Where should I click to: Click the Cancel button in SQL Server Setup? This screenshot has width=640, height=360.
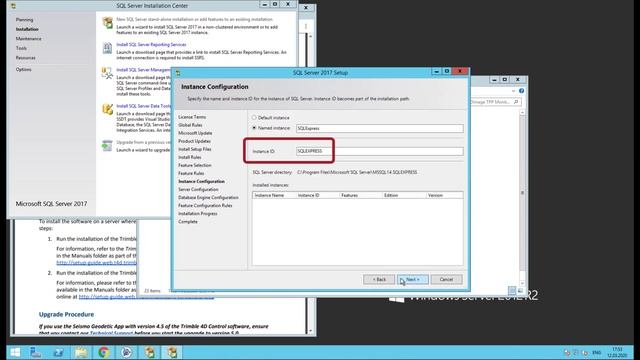tap(446, 280)
